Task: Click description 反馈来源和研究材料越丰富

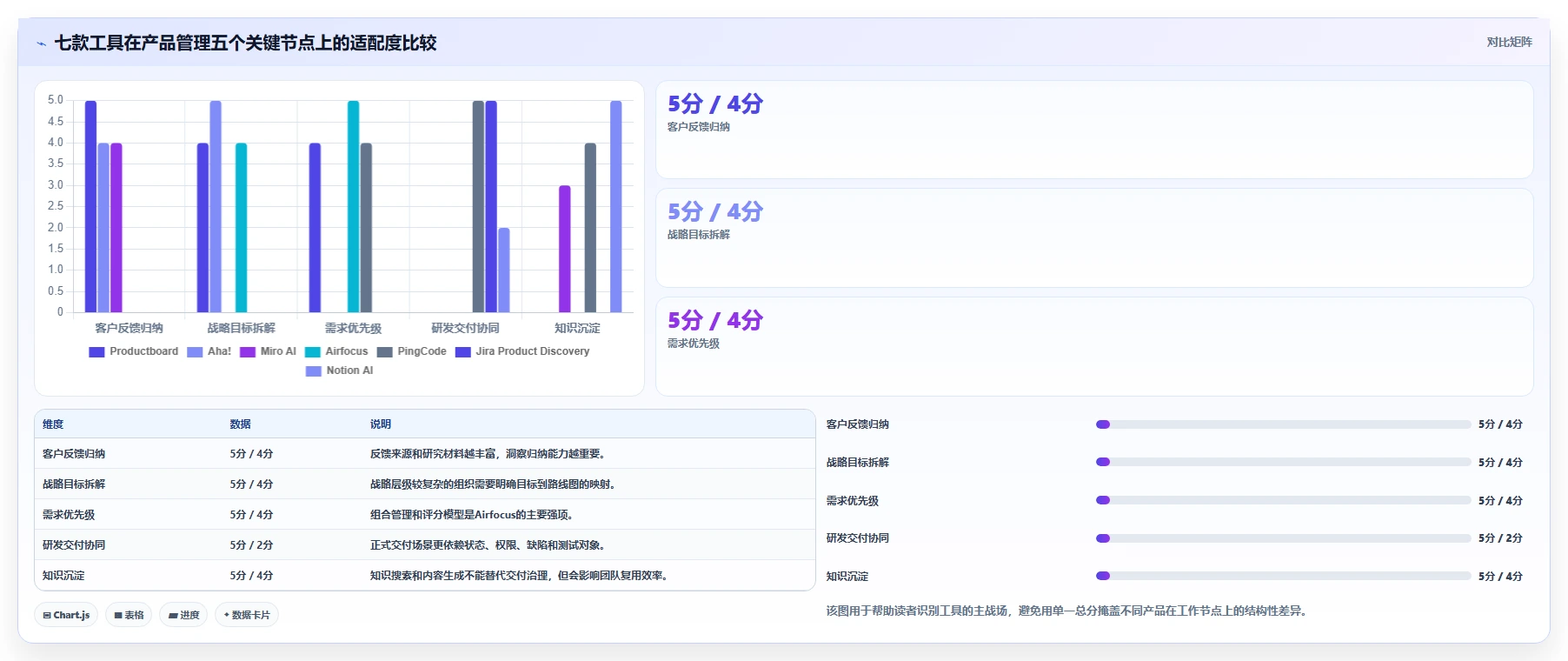Action: coord(488,454)
